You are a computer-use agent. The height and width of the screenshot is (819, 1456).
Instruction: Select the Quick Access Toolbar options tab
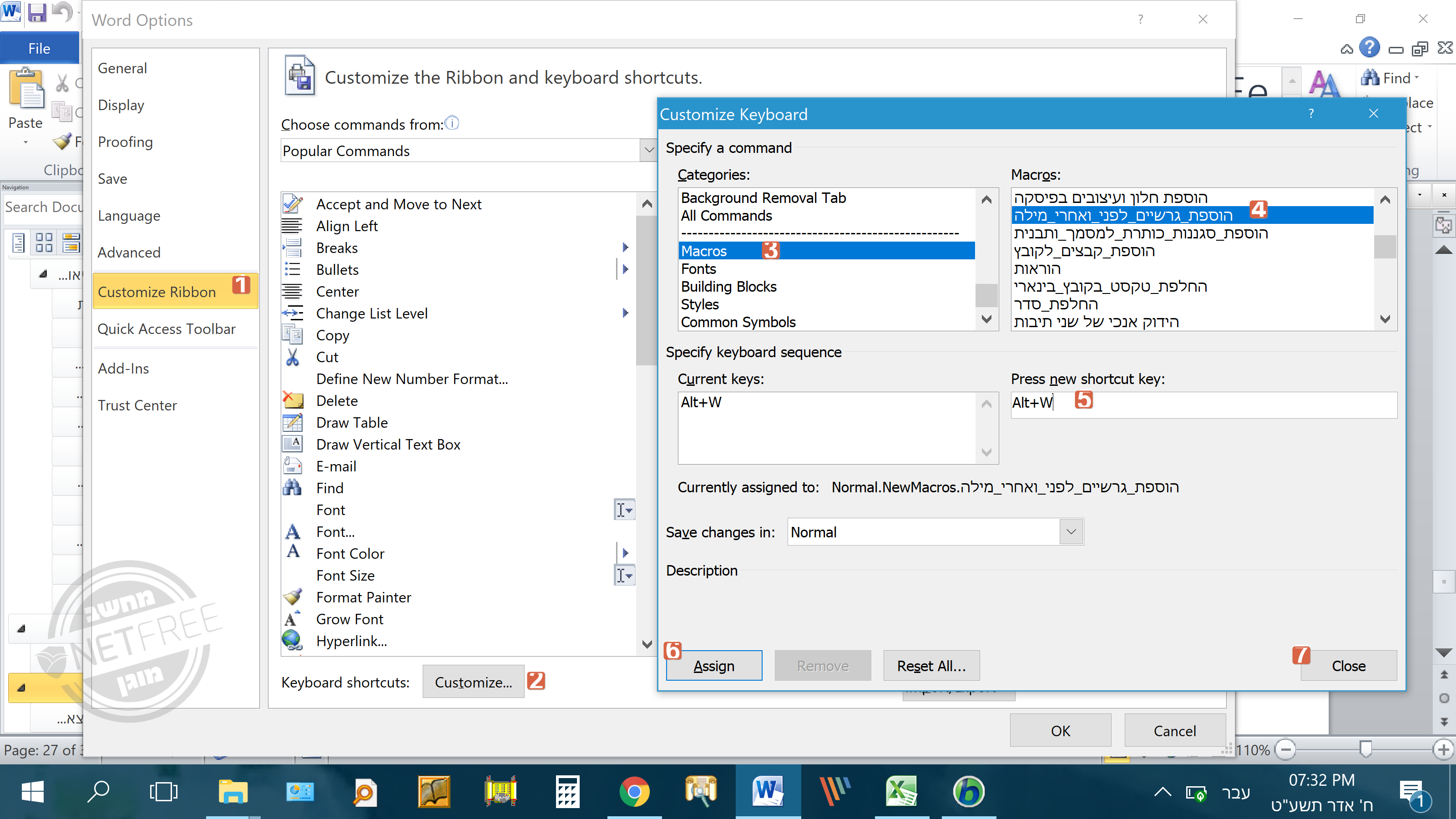click(166, 329)
